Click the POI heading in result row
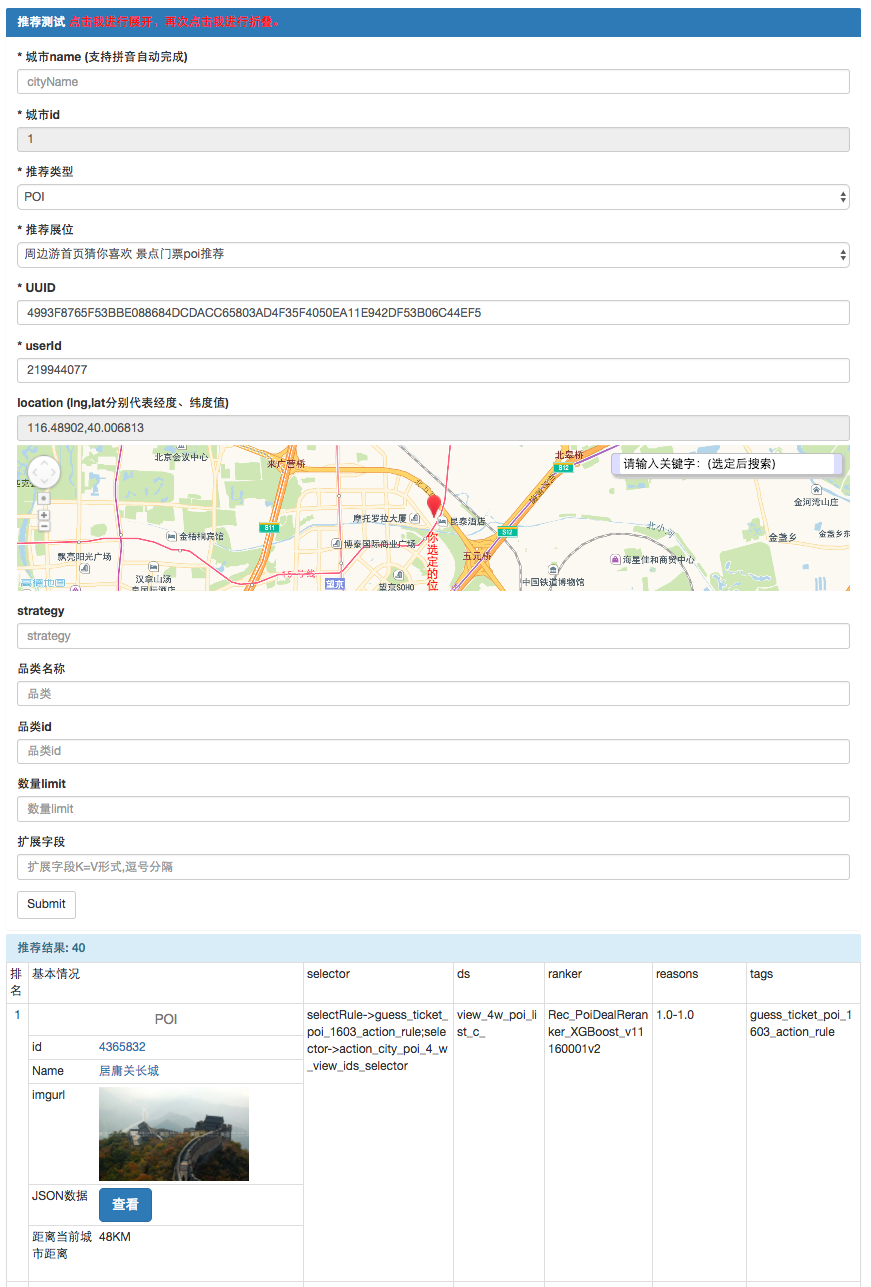The image size is (871, 1287). click(x=166, y=1019)
